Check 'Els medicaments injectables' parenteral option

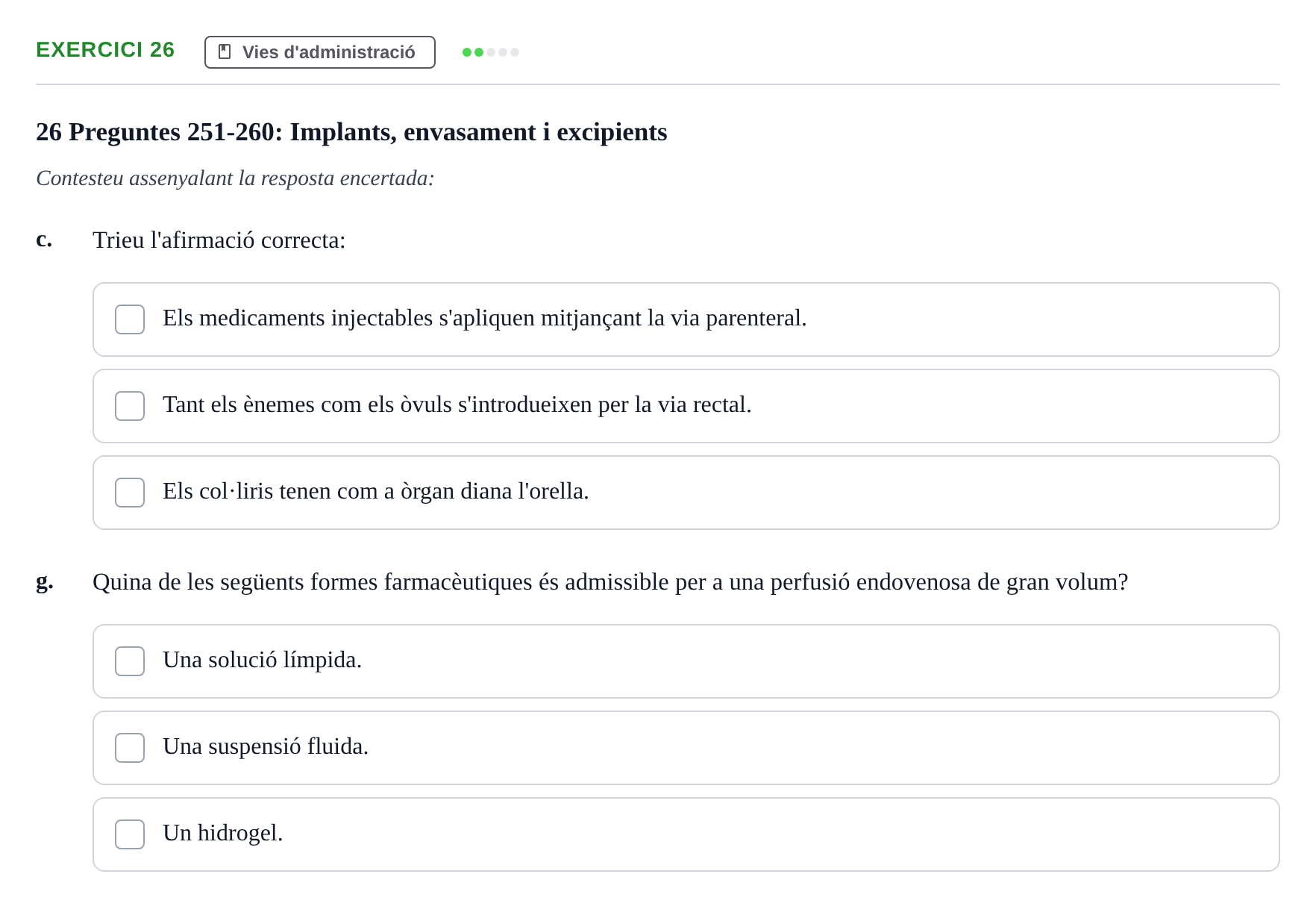(130, 319)
